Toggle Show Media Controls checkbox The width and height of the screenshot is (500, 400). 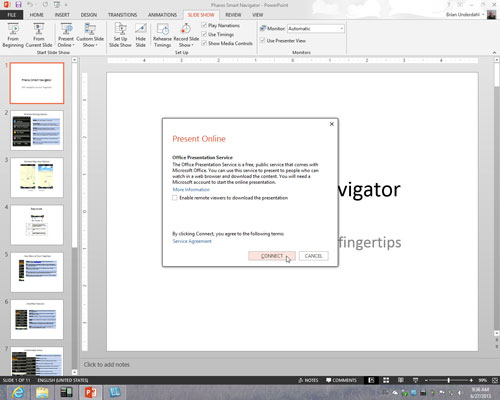(204, 43)
